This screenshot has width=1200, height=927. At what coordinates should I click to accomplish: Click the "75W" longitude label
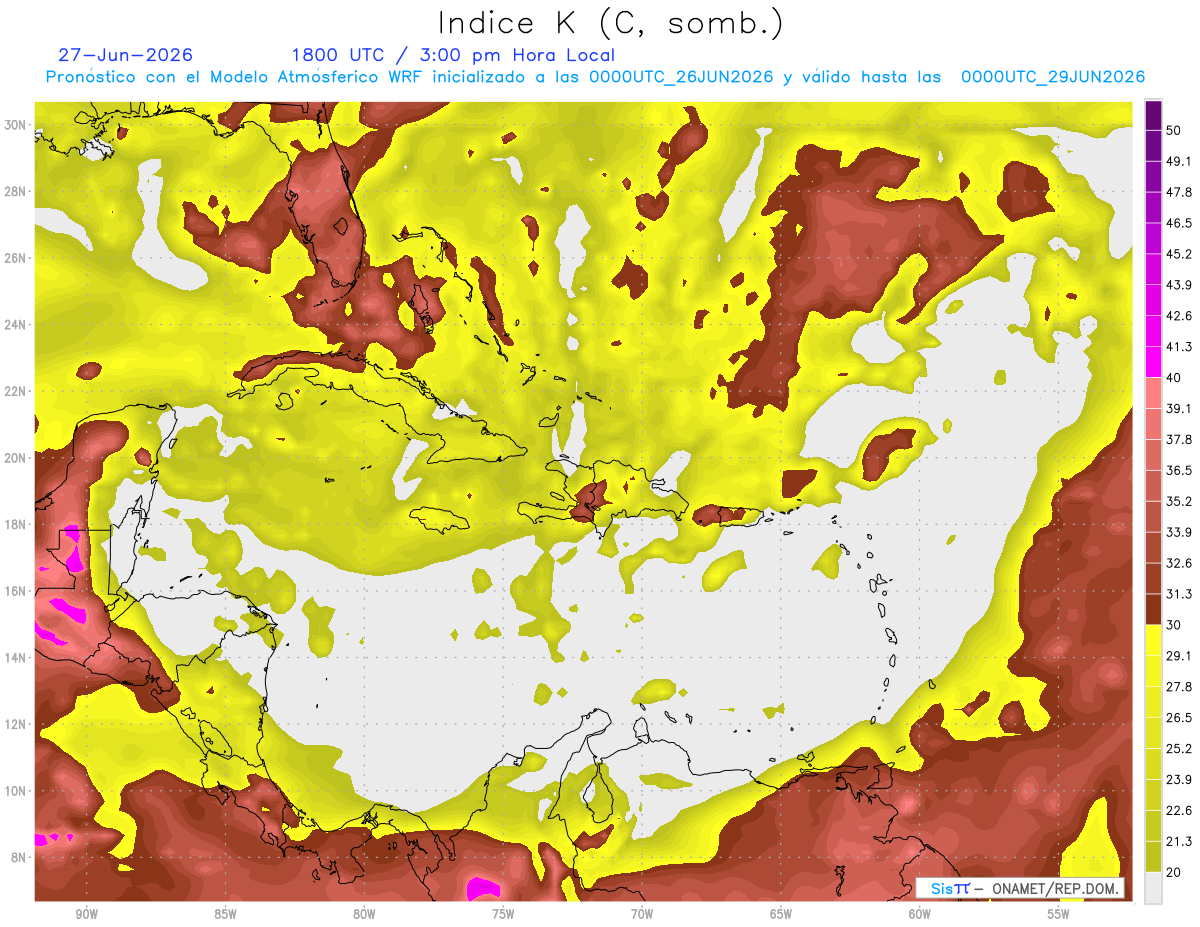(x=503, y=914)
